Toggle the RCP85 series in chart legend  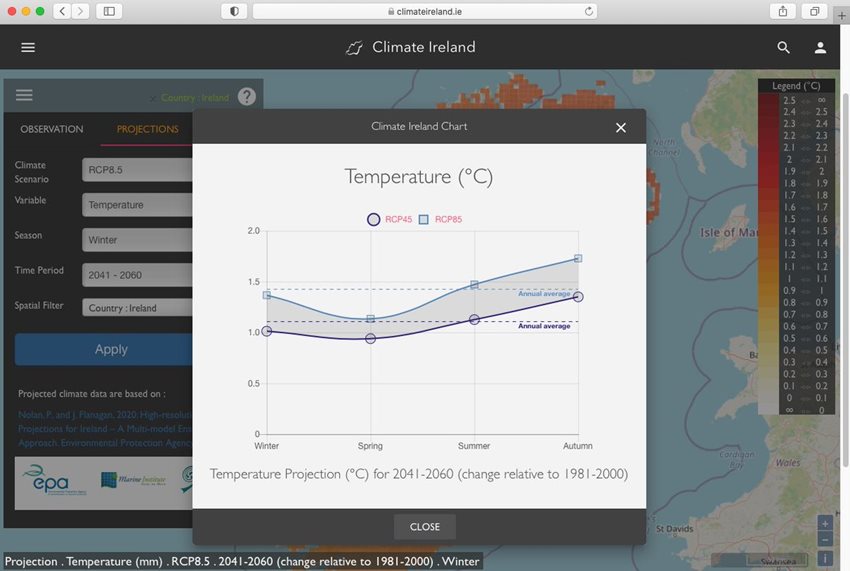(x=424, y=219)
